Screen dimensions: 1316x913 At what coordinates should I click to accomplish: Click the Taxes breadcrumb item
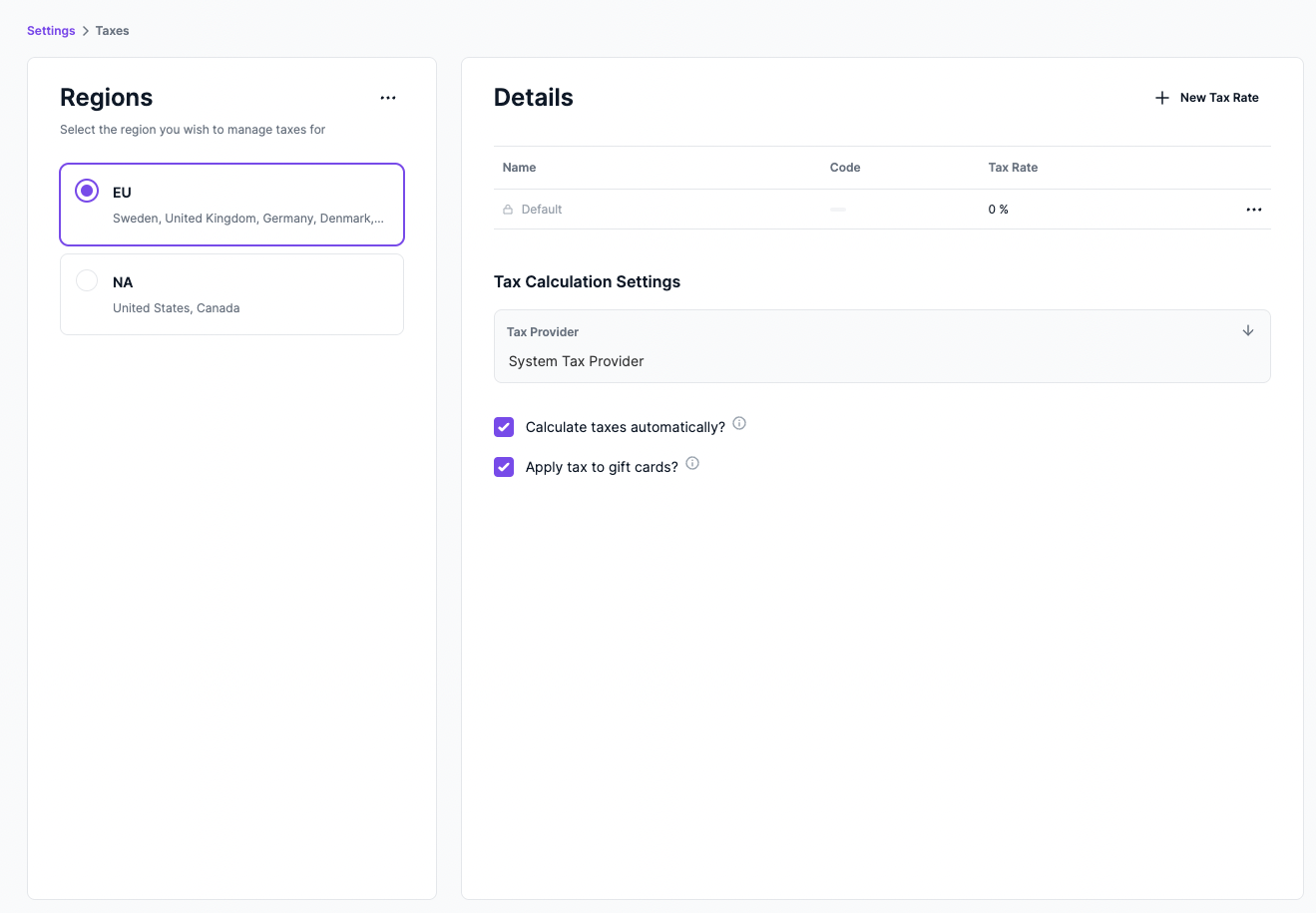[x=112, y=30]
